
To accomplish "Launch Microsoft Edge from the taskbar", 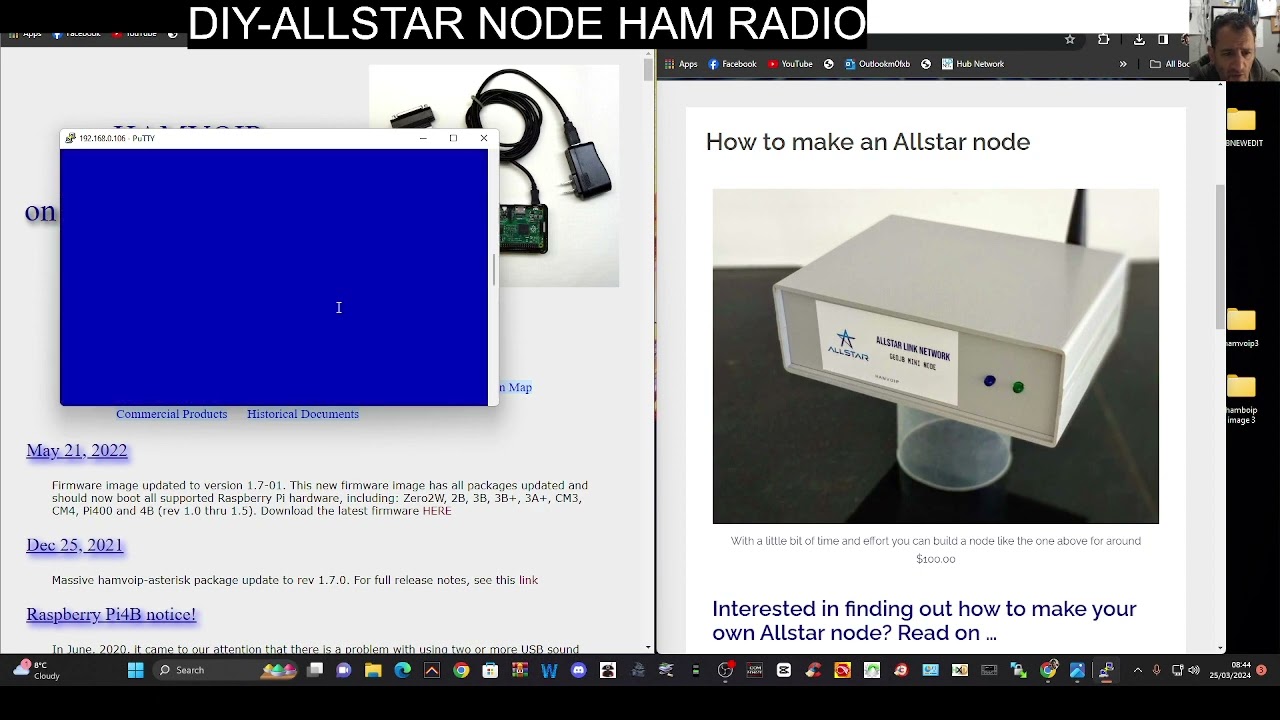I will click(402, 670).
